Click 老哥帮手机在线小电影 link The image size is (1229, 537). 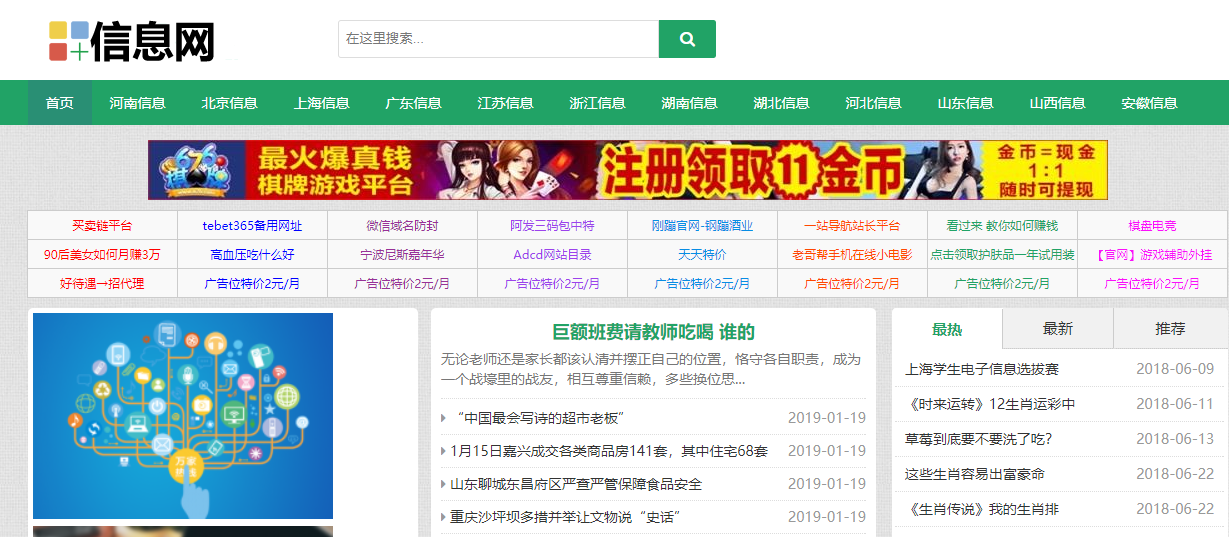click(852, 255)
